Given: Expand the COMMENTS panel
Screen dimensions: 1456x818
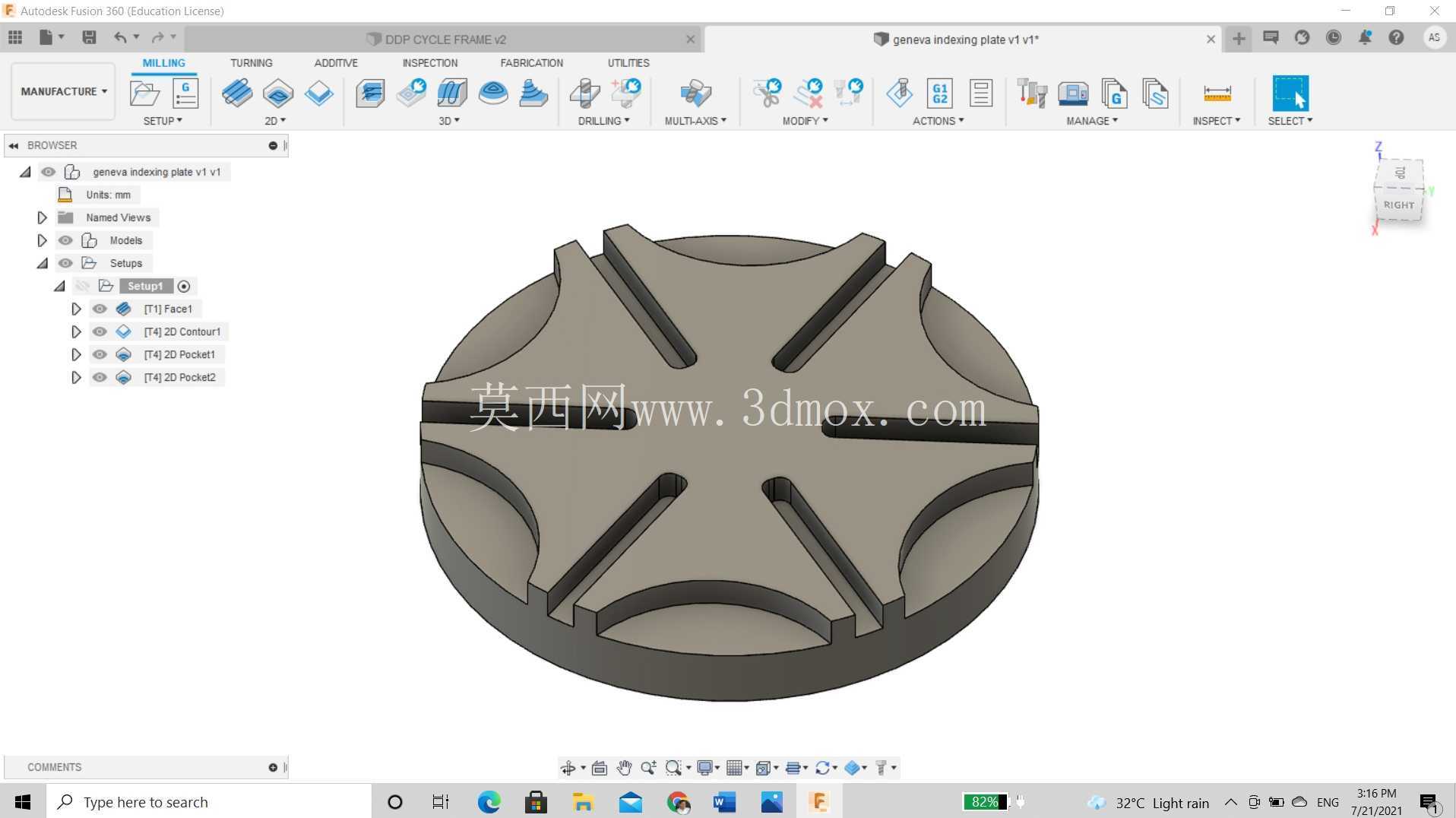Looking at the screenshot, I should coord(273,768).
